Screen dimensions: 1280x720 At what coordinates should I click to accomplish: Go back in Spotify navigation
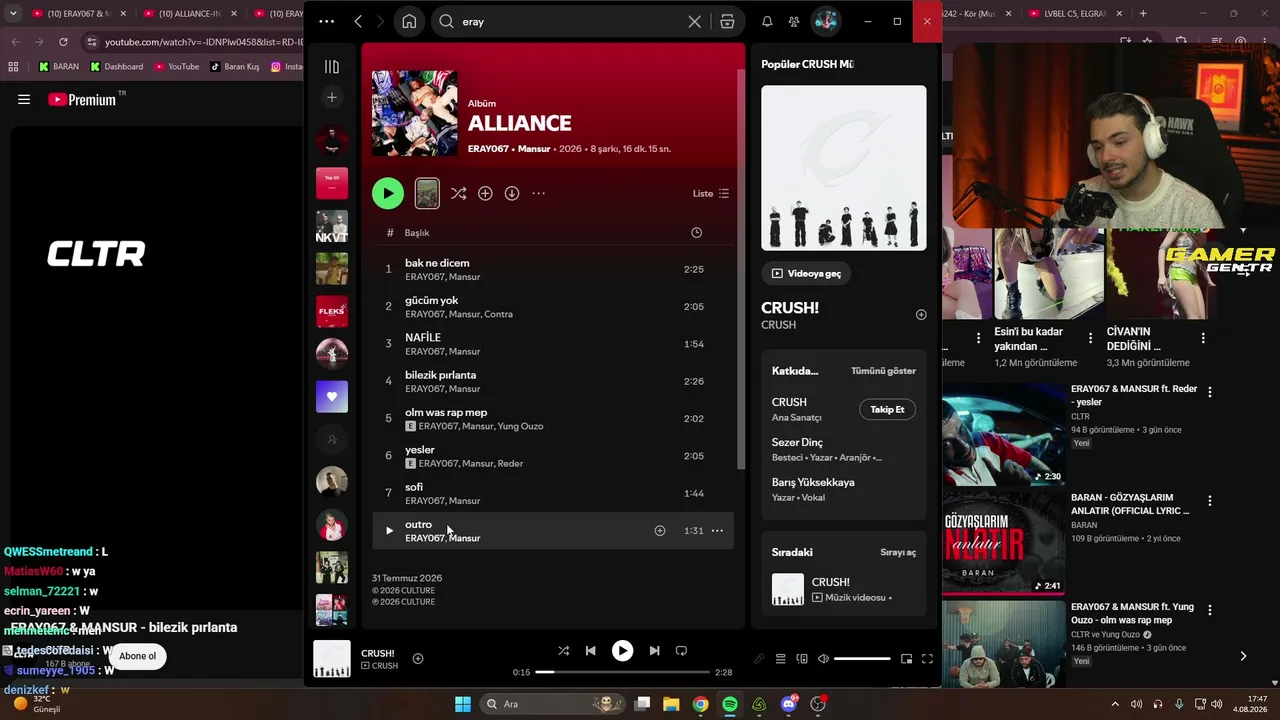tap(357, 21)
